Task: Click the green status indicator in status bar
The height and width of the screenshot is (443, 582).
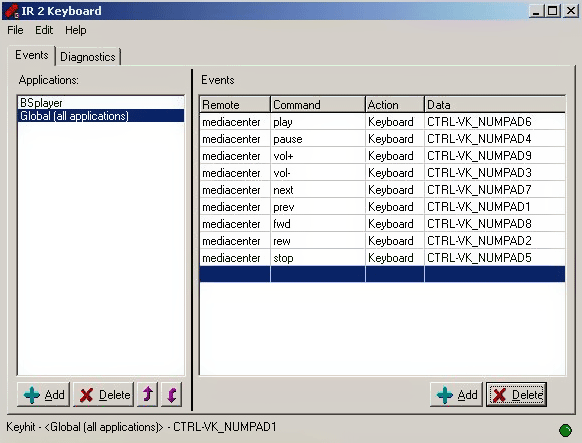Action: (x=565, y=430)
